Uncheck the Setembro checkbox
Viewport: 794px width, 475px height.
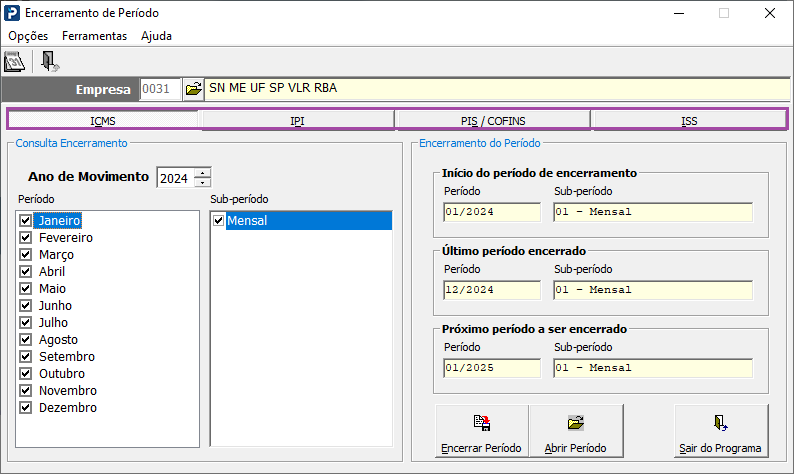[x=25, y=356]
